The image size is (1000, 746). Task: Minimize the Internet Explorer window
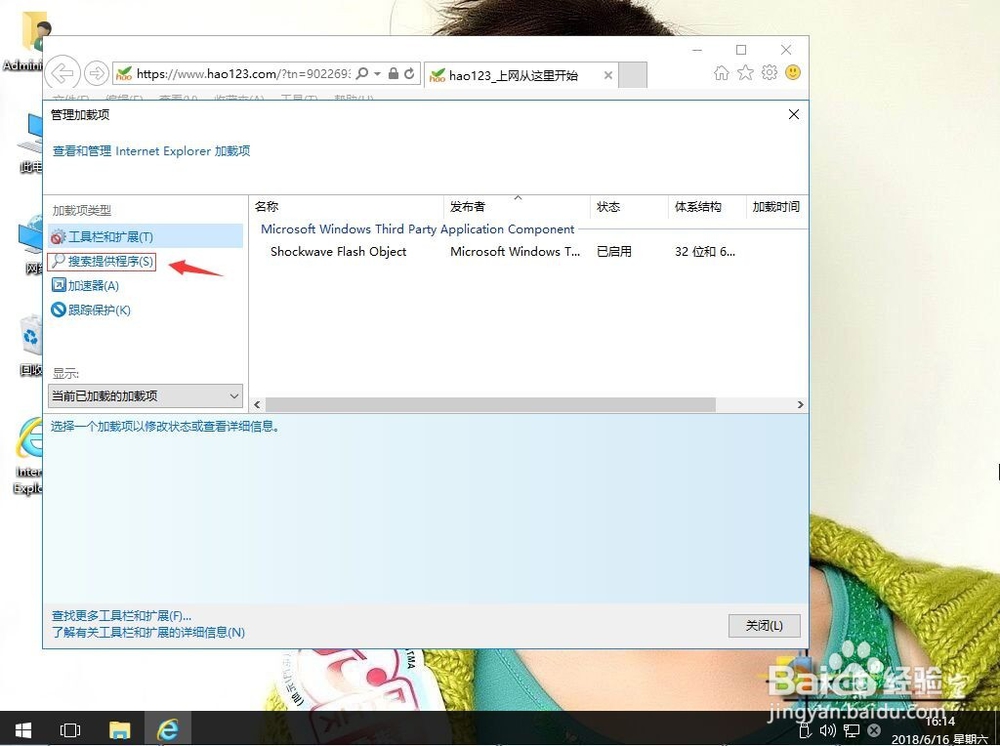(x=697, y=50)
